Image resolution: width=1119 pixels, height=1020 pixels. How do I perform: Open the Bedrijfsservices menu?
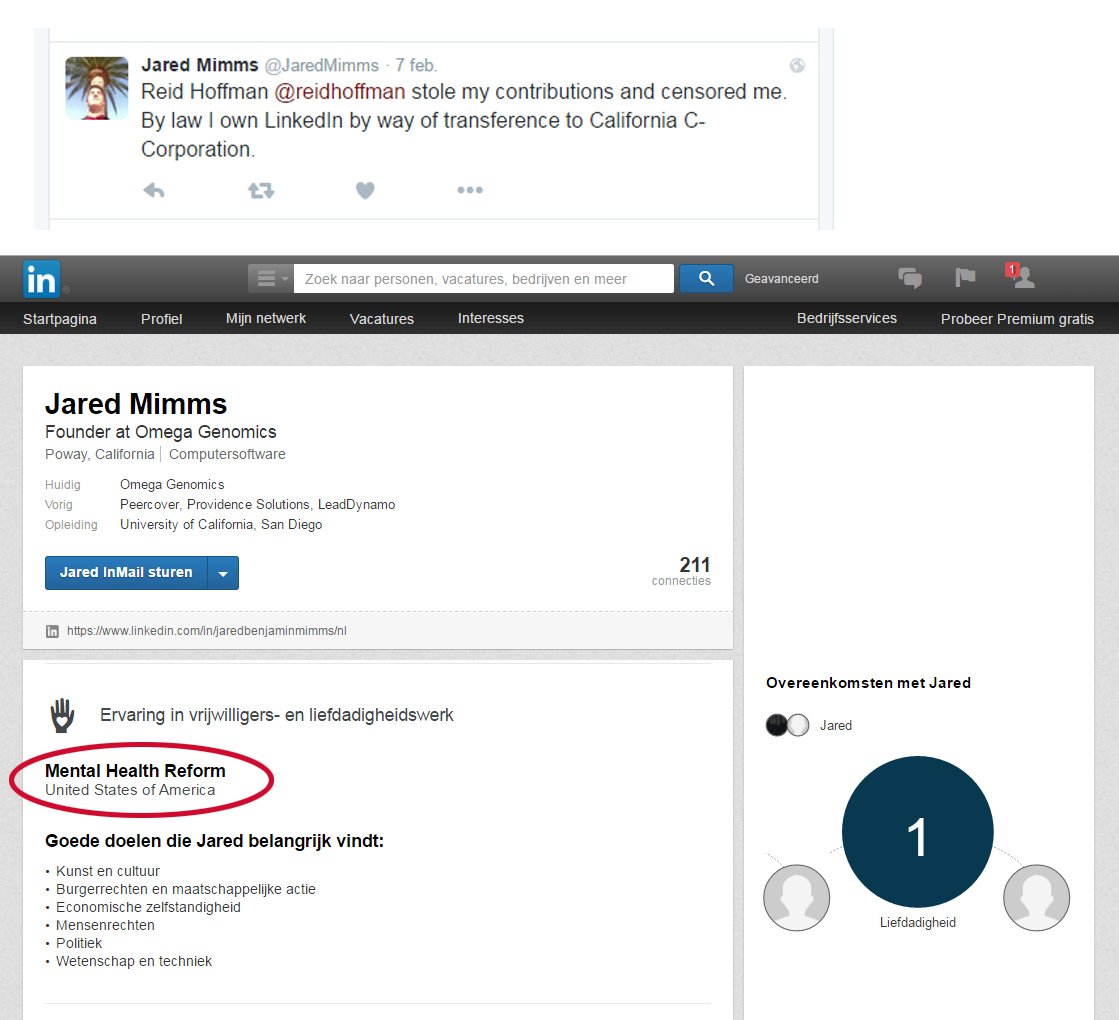(847, 318)
